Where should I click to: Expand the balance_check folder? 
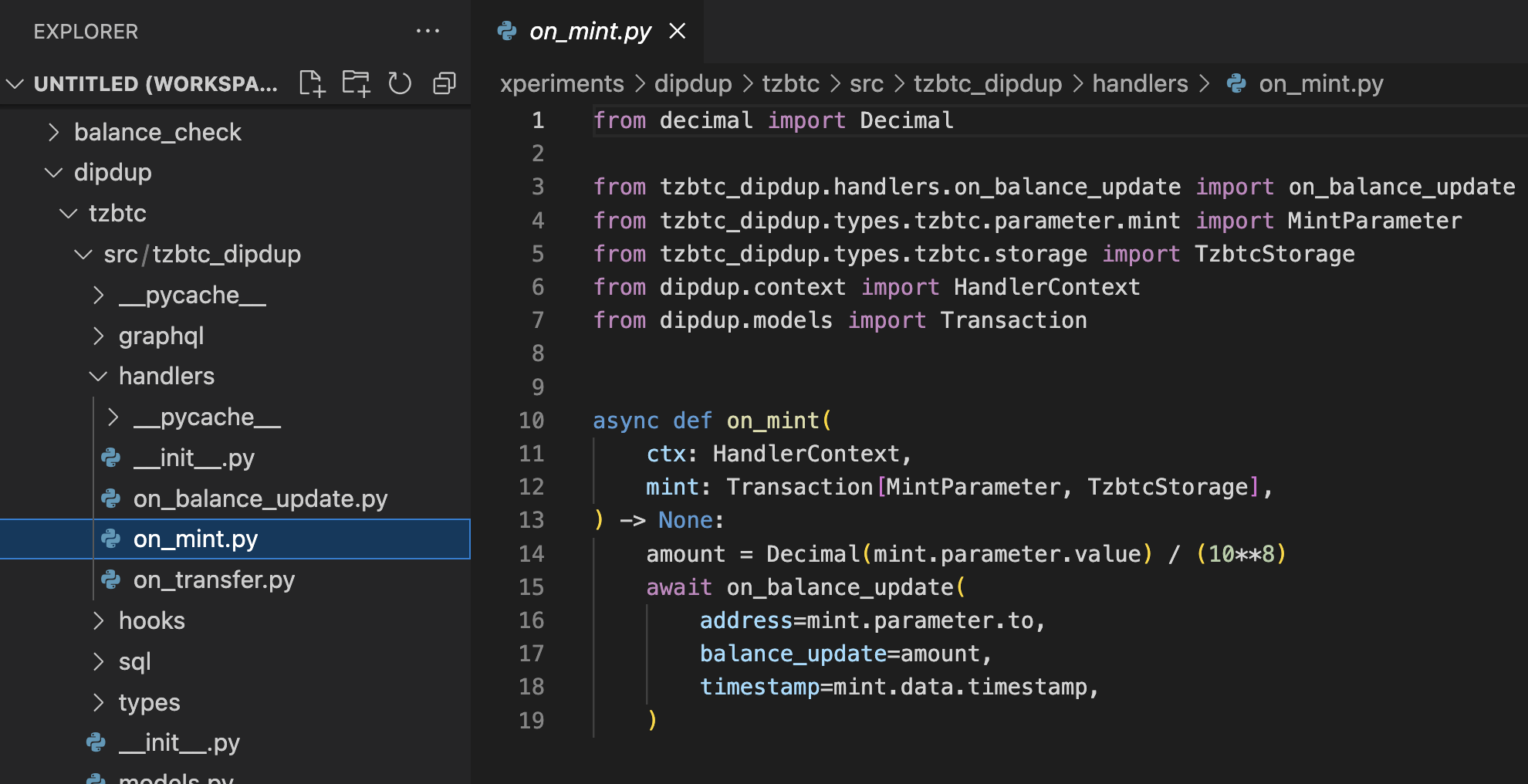click(53, 133)
